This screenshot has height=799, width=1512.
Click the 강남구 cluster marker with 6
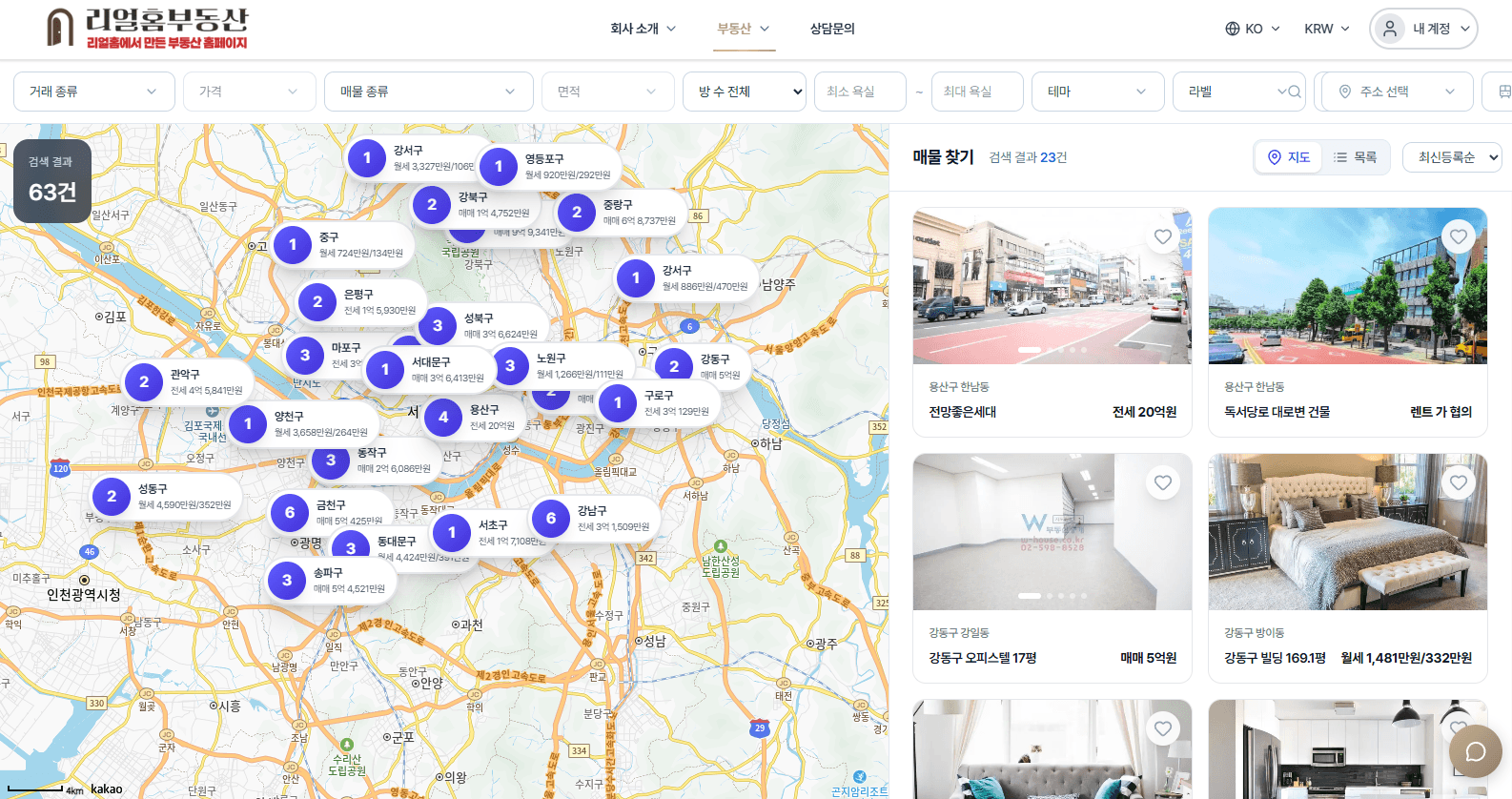pos(551,518)
